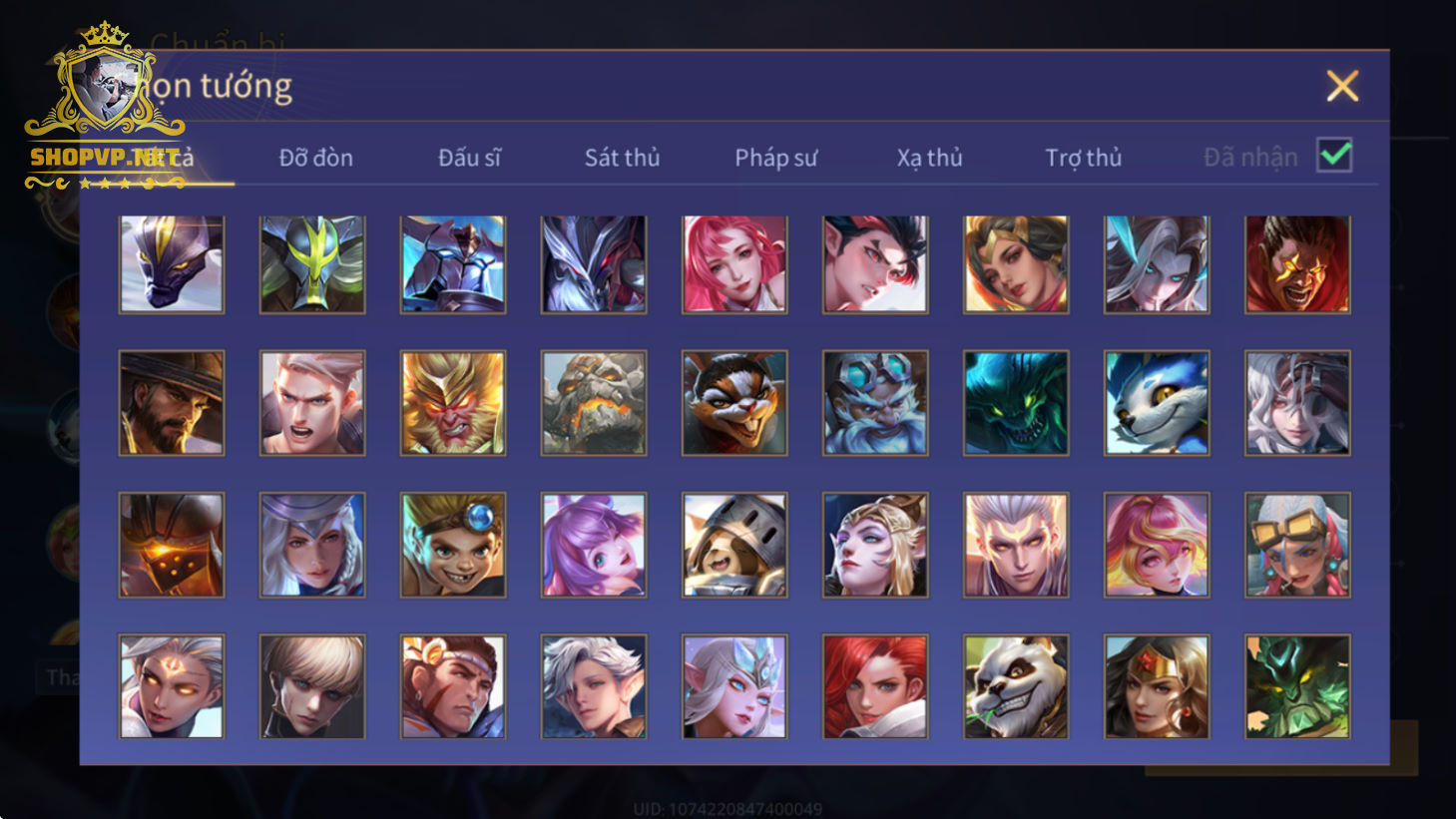Pick the pink-haired female hero in top row
This screenshot has width=1456, height=819.
coord(734,263)
